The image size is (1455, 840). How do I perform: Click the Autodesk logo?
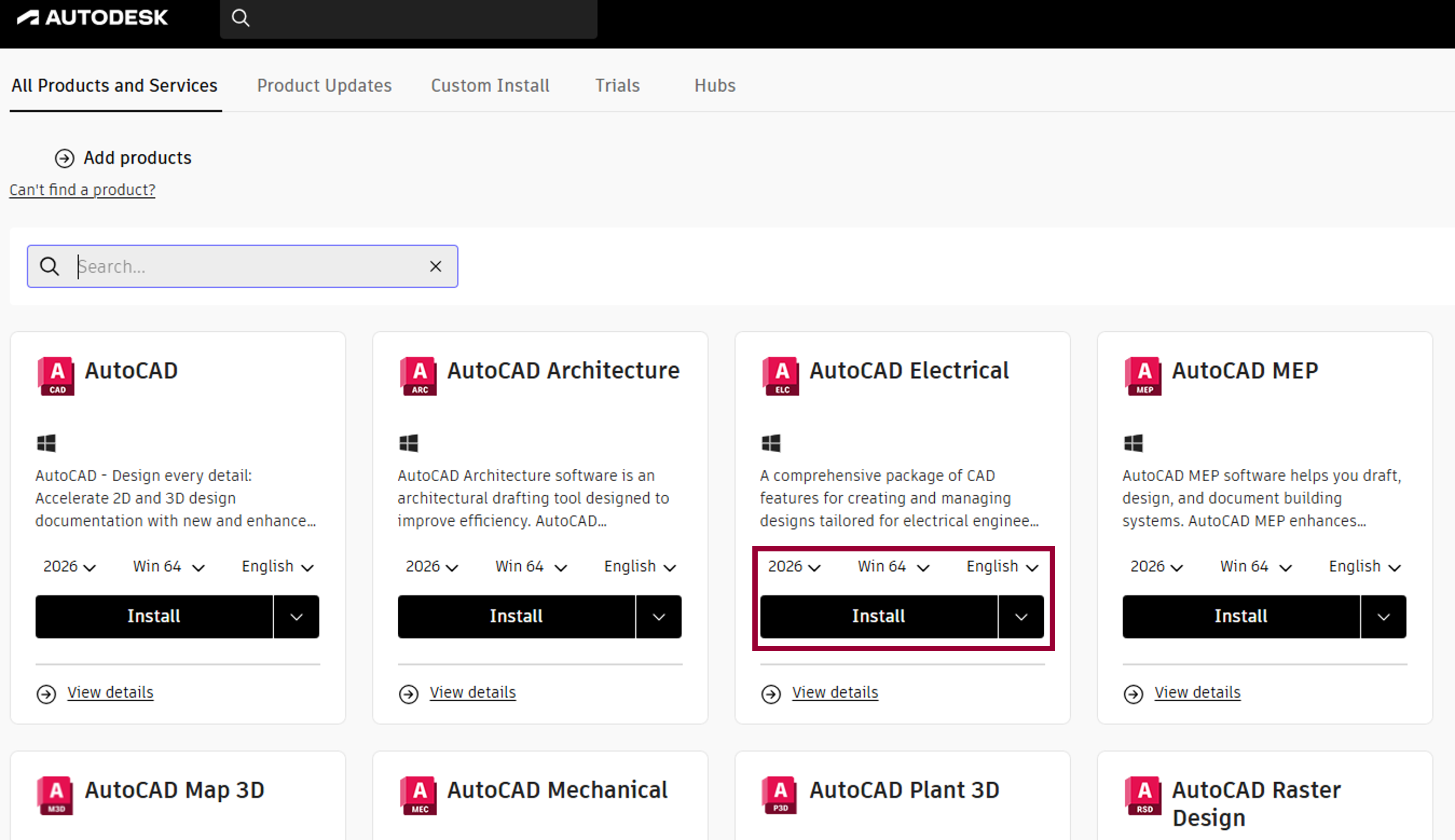click(92, 18)
